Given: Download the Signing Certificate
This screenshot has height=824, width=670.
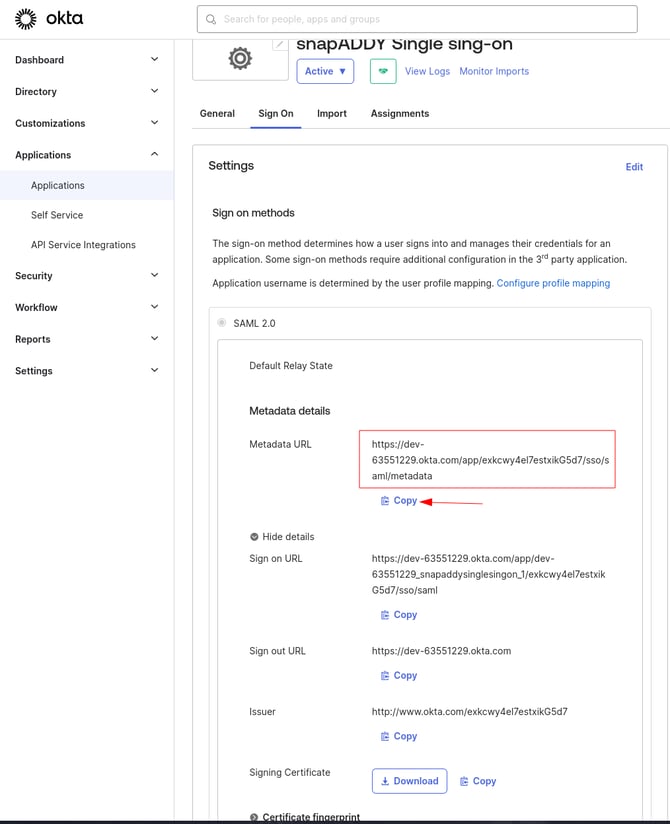Looking at the screenshot, I should point(409,781).
